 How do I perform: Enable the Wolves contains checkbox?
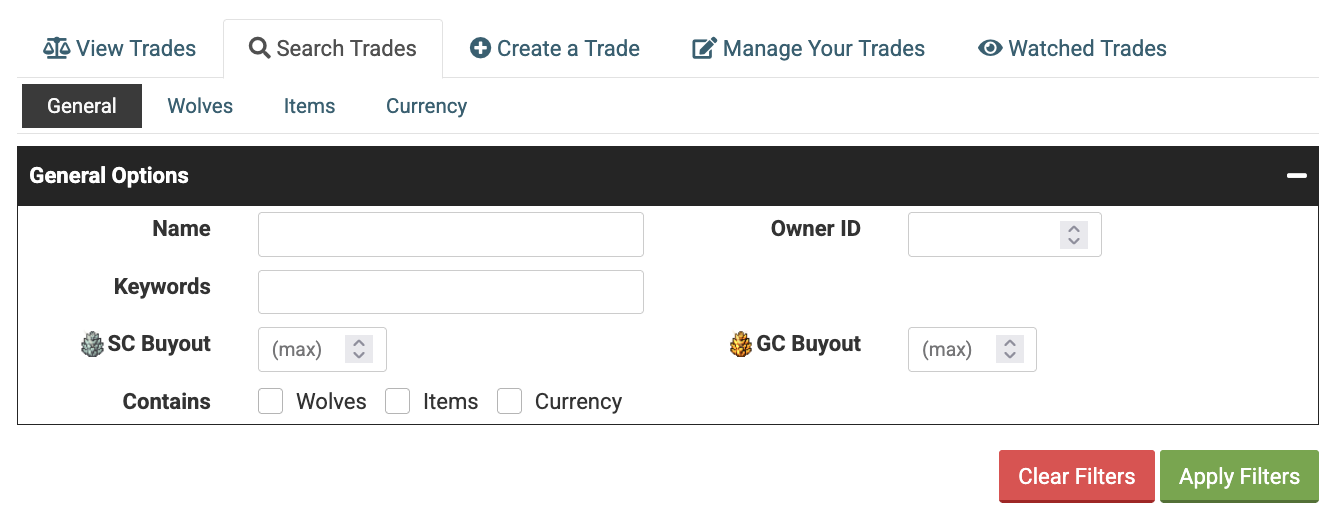271,401
